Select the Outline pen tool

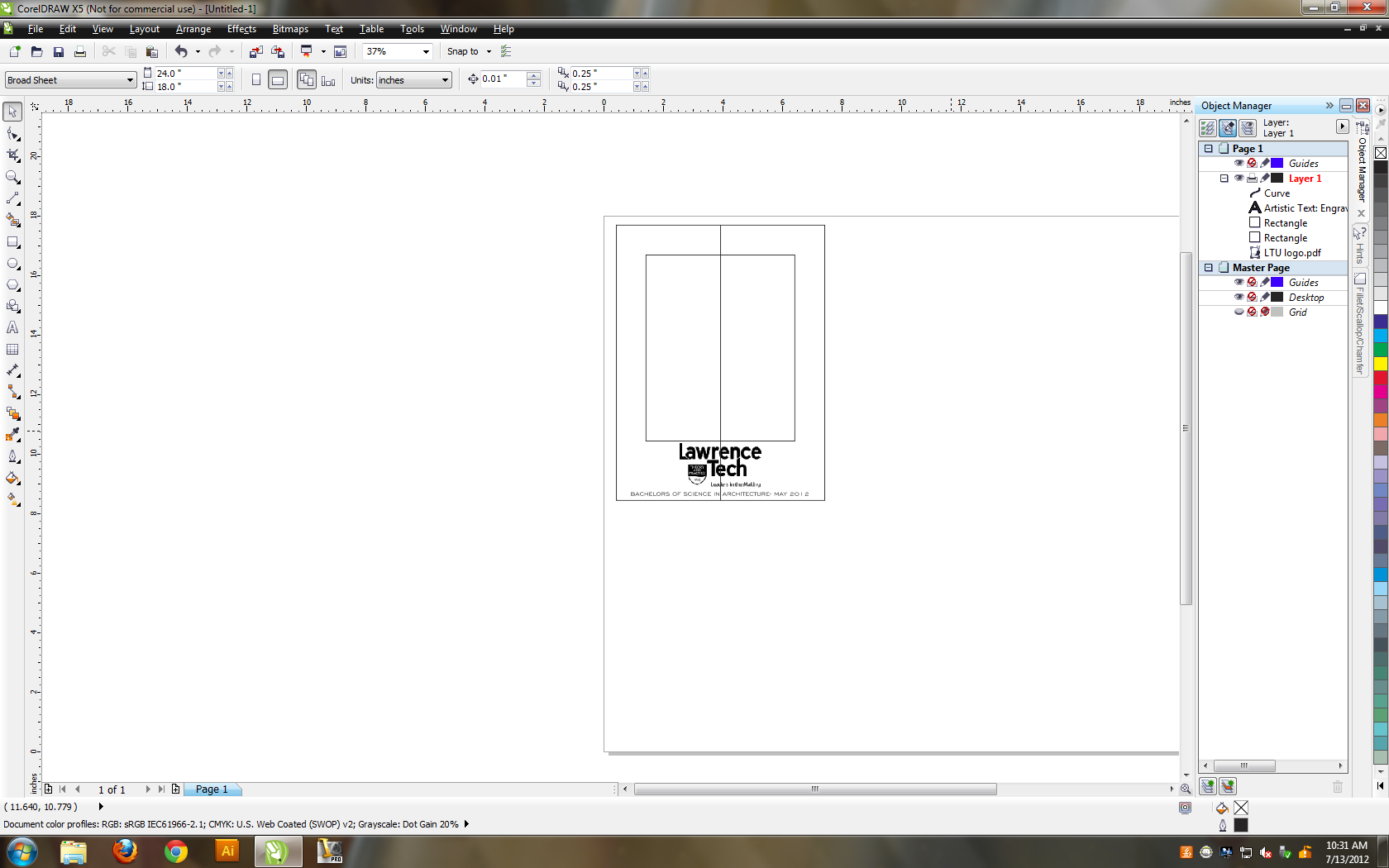point(12,456)
